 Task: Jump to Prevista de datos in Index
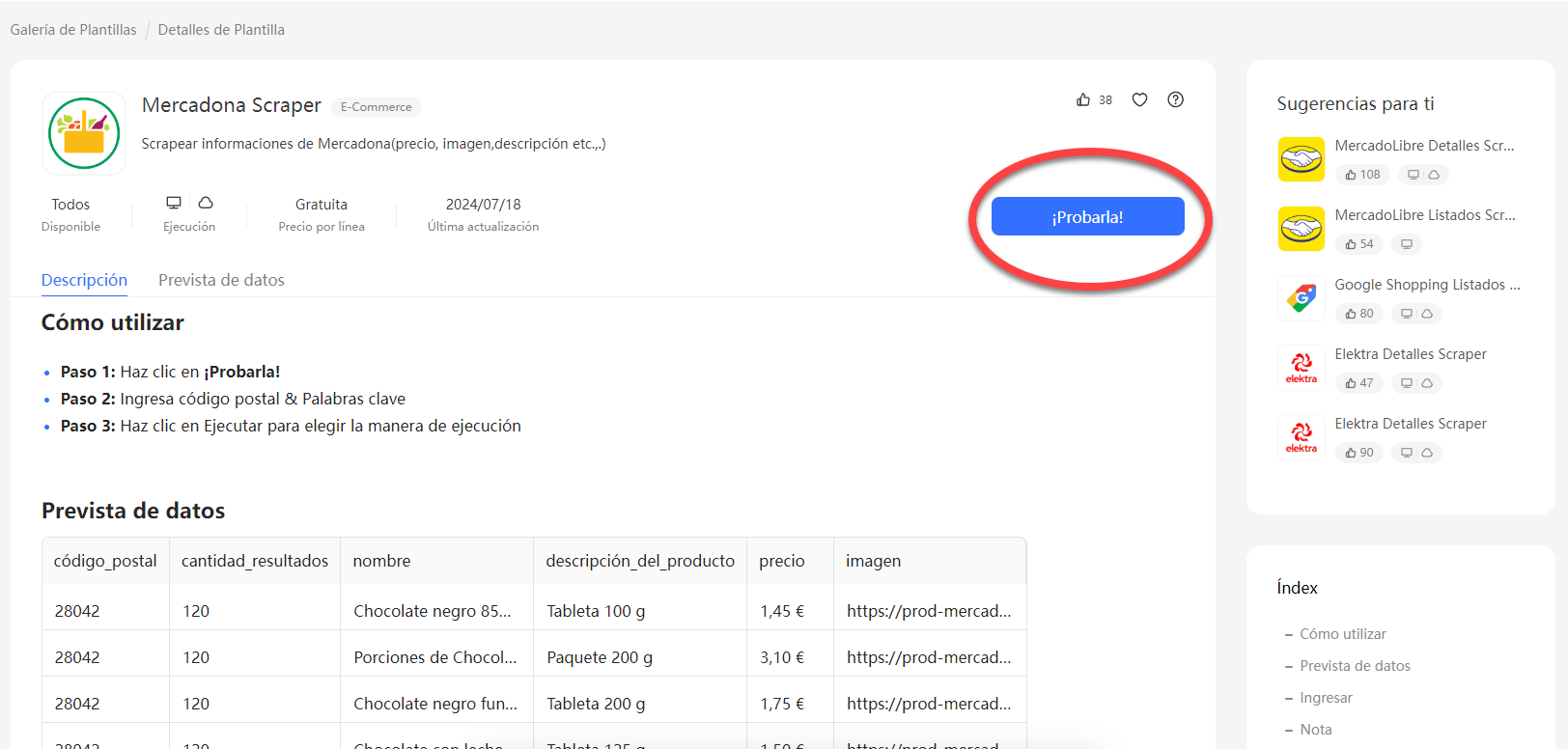1355,666
